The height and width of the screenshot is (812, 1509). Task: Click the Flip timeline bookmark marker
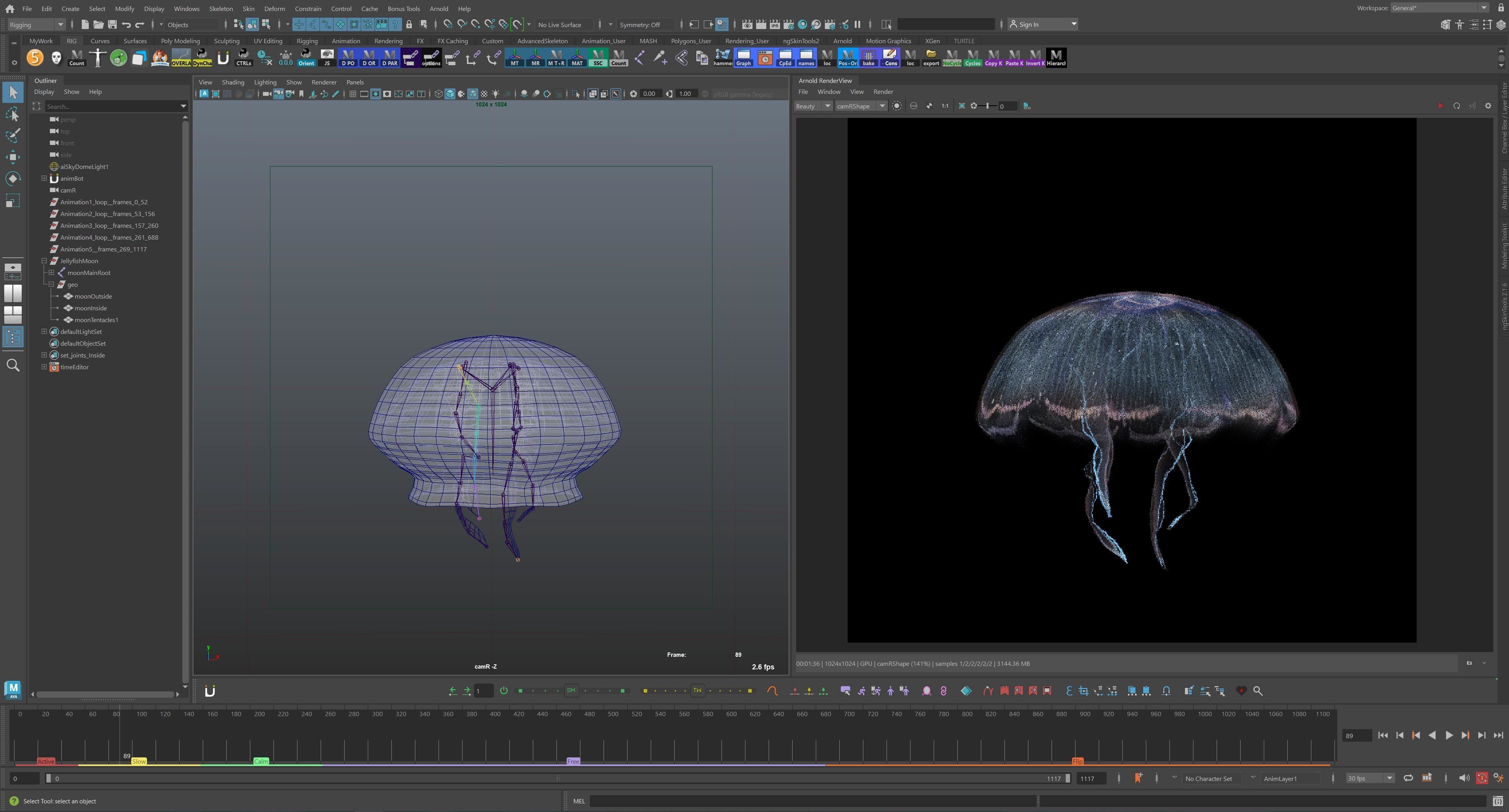pos(1077,761)
